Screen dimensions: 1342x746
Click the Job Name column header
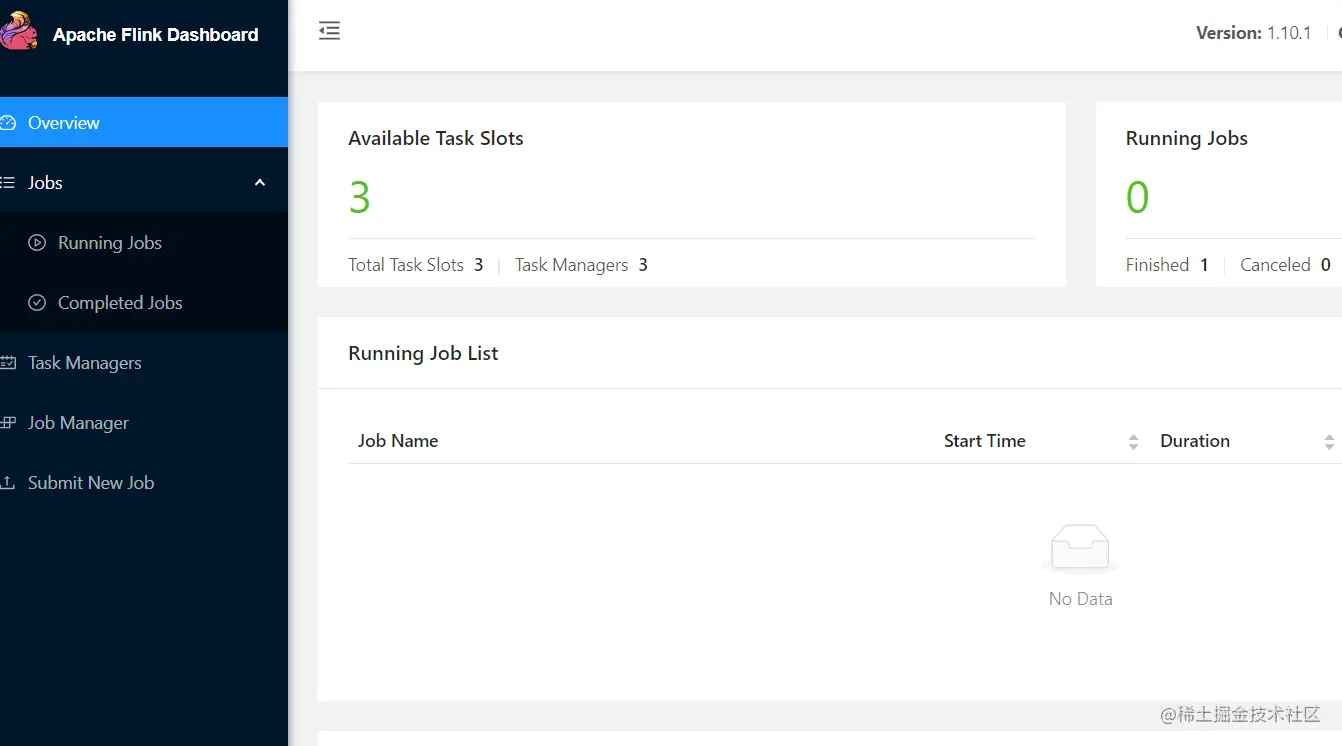coord(398,441)
